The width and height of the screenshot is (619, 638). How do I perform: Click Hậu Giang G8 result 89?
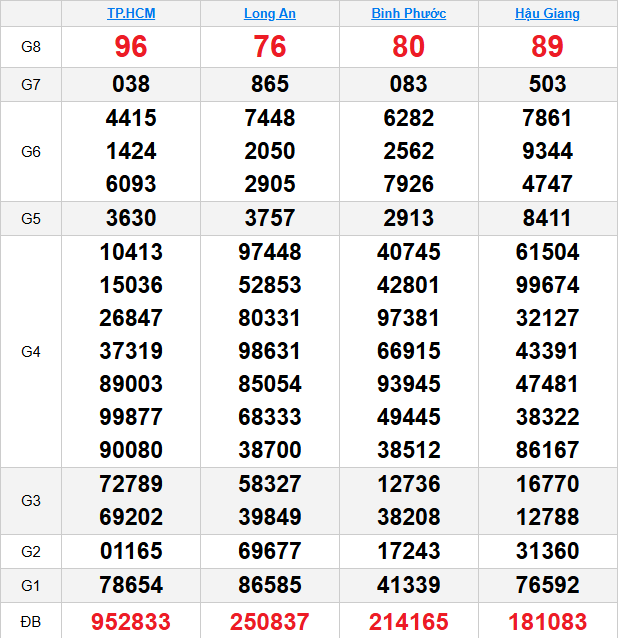(x=547, y=46)
